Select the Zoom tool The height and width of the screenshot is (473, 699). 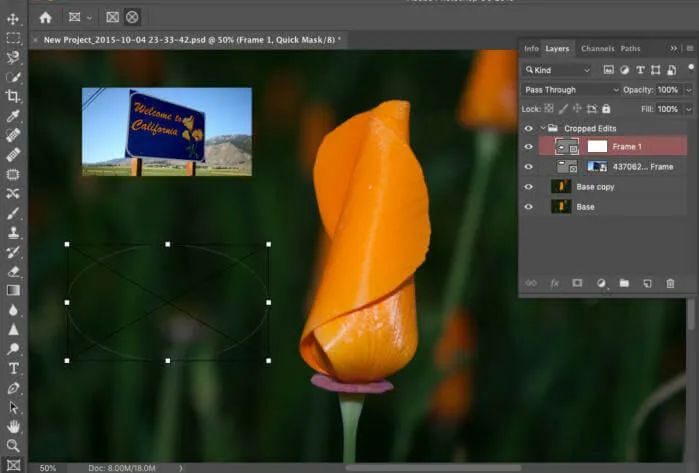13,445
